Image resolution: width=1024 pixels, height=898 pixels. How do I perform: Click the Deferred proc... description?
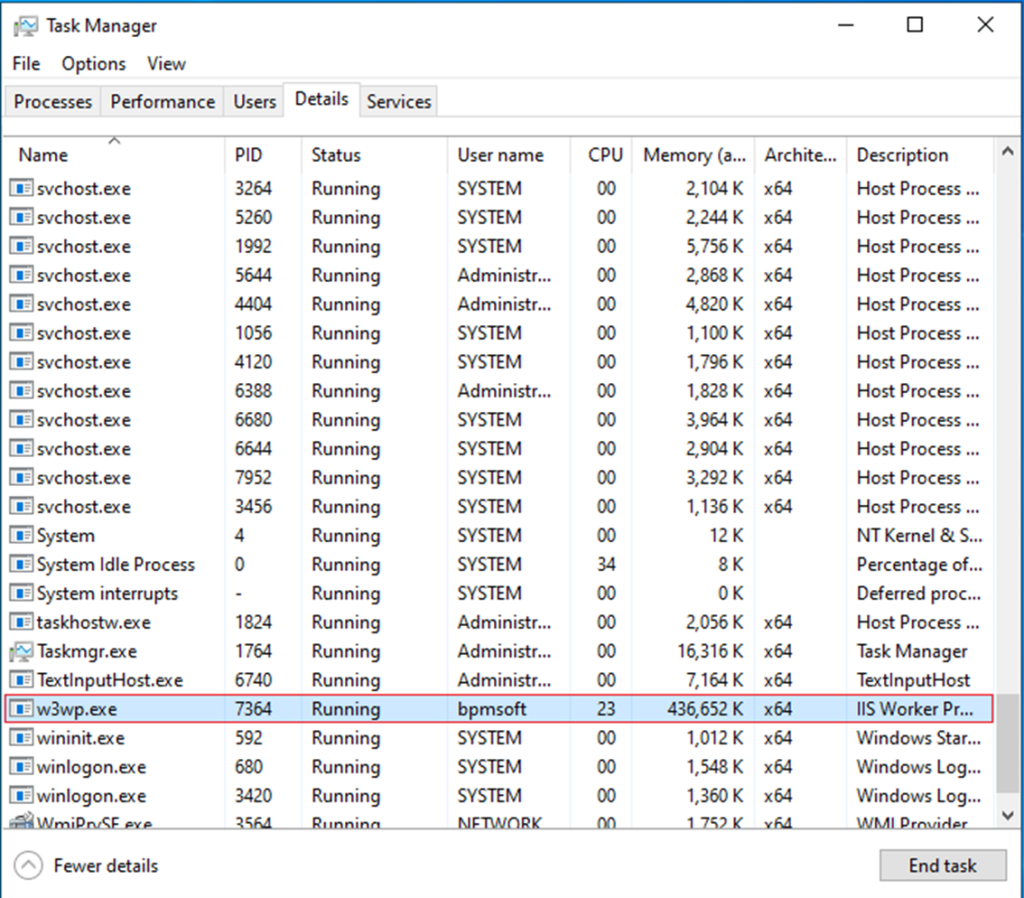[918, 593]
